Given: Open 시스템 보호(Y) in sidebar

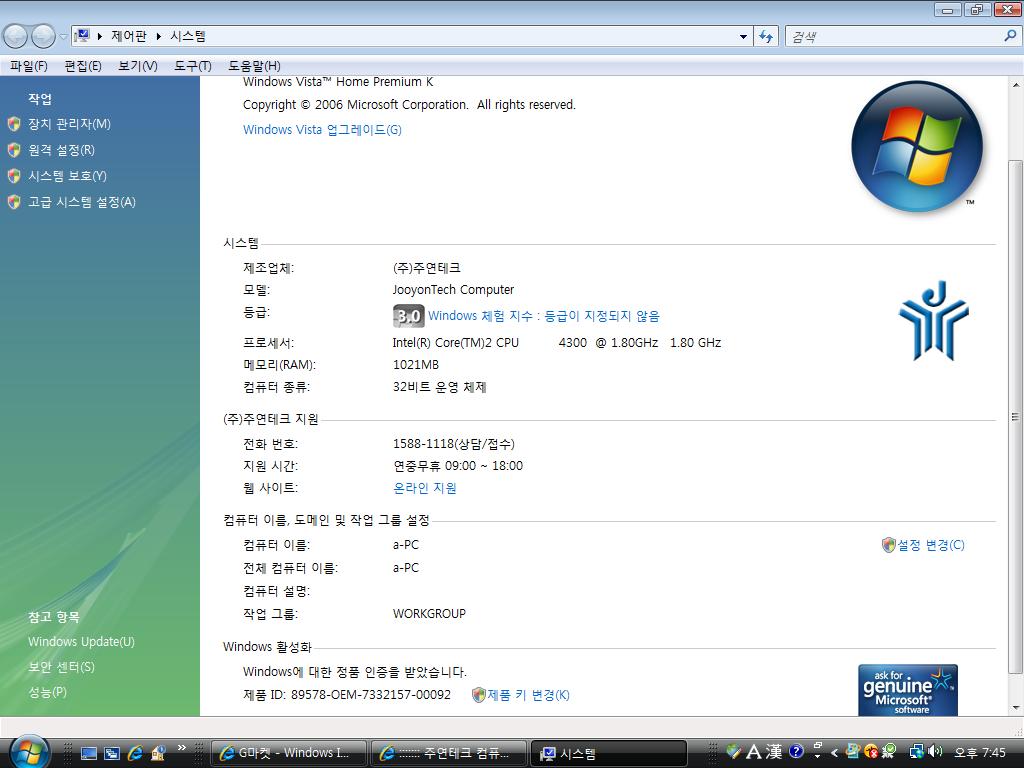Looking at the screenshot, I should click(67, 176).
